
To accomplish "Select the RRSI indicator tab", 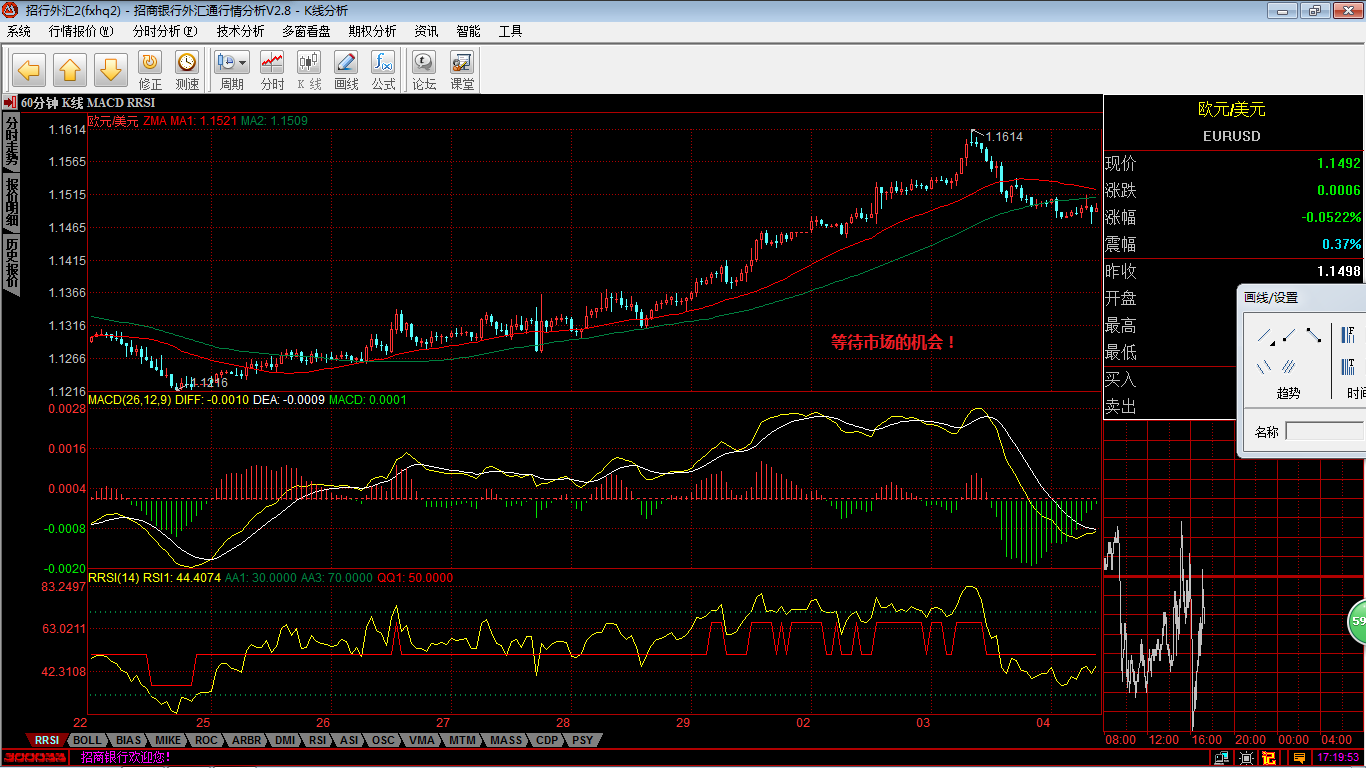I will click(47, 740).
